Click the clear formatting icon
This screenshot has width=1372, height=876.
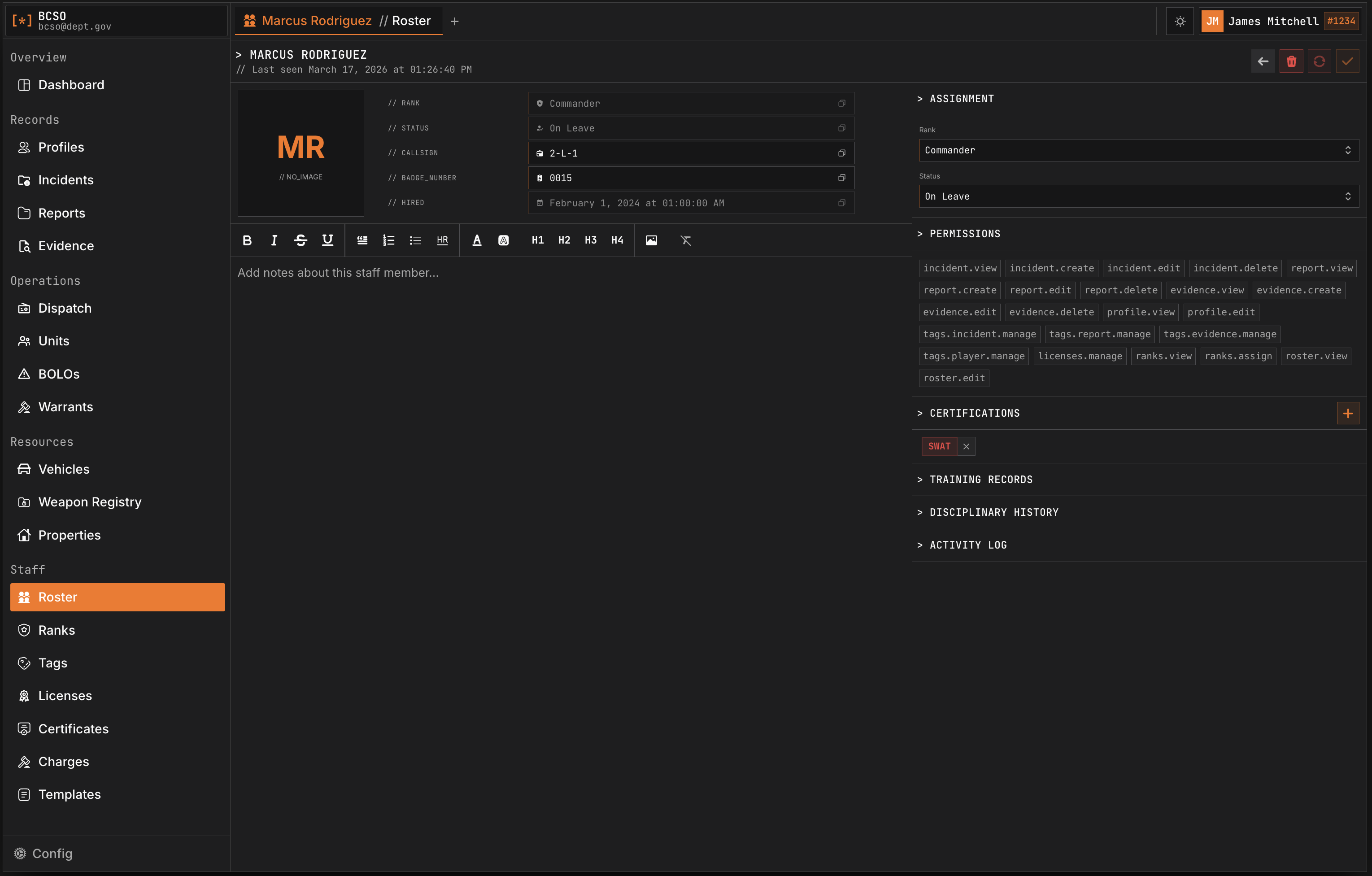point(685,240)
